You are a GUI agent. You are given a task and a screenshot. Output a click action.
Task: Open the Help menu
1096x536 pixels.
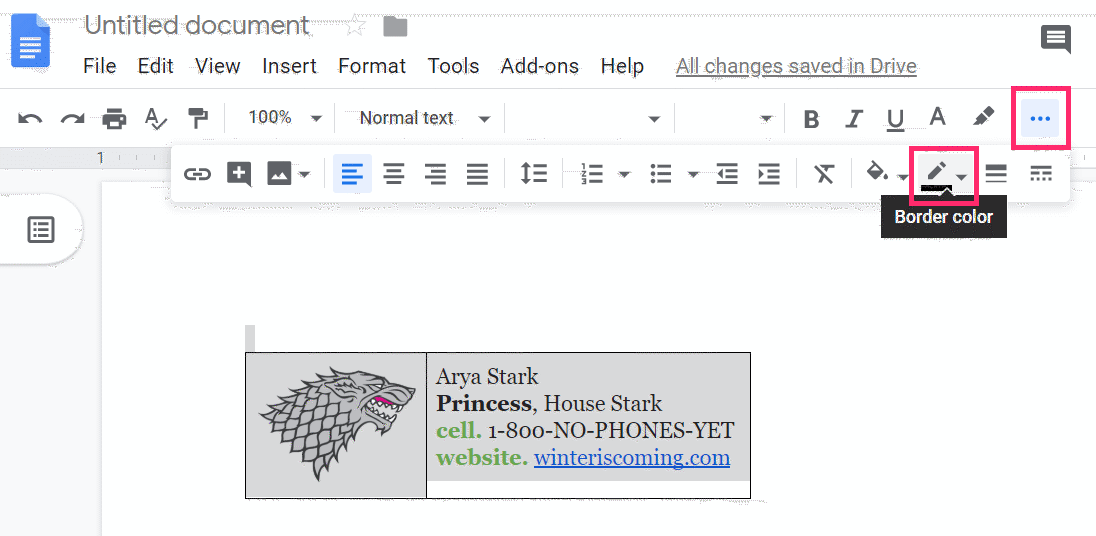pyautogui.click(x=622, y=66)
